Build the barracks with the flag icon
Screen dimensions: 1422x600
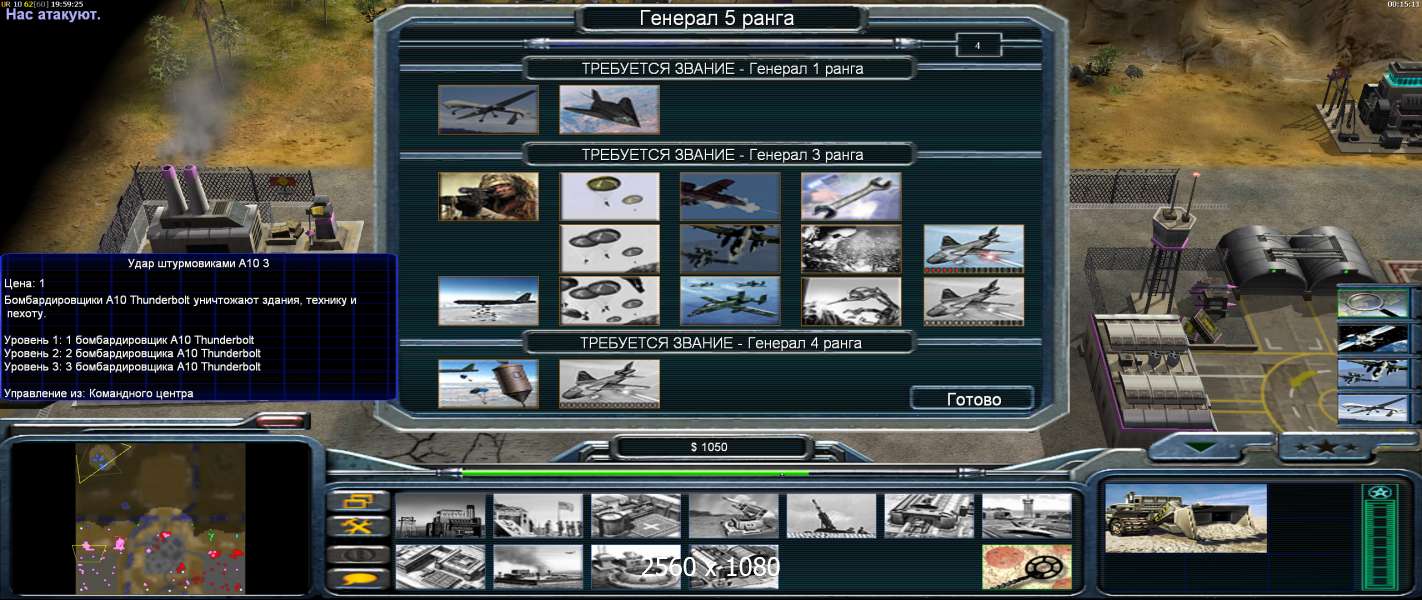click(x=538, y=516)
